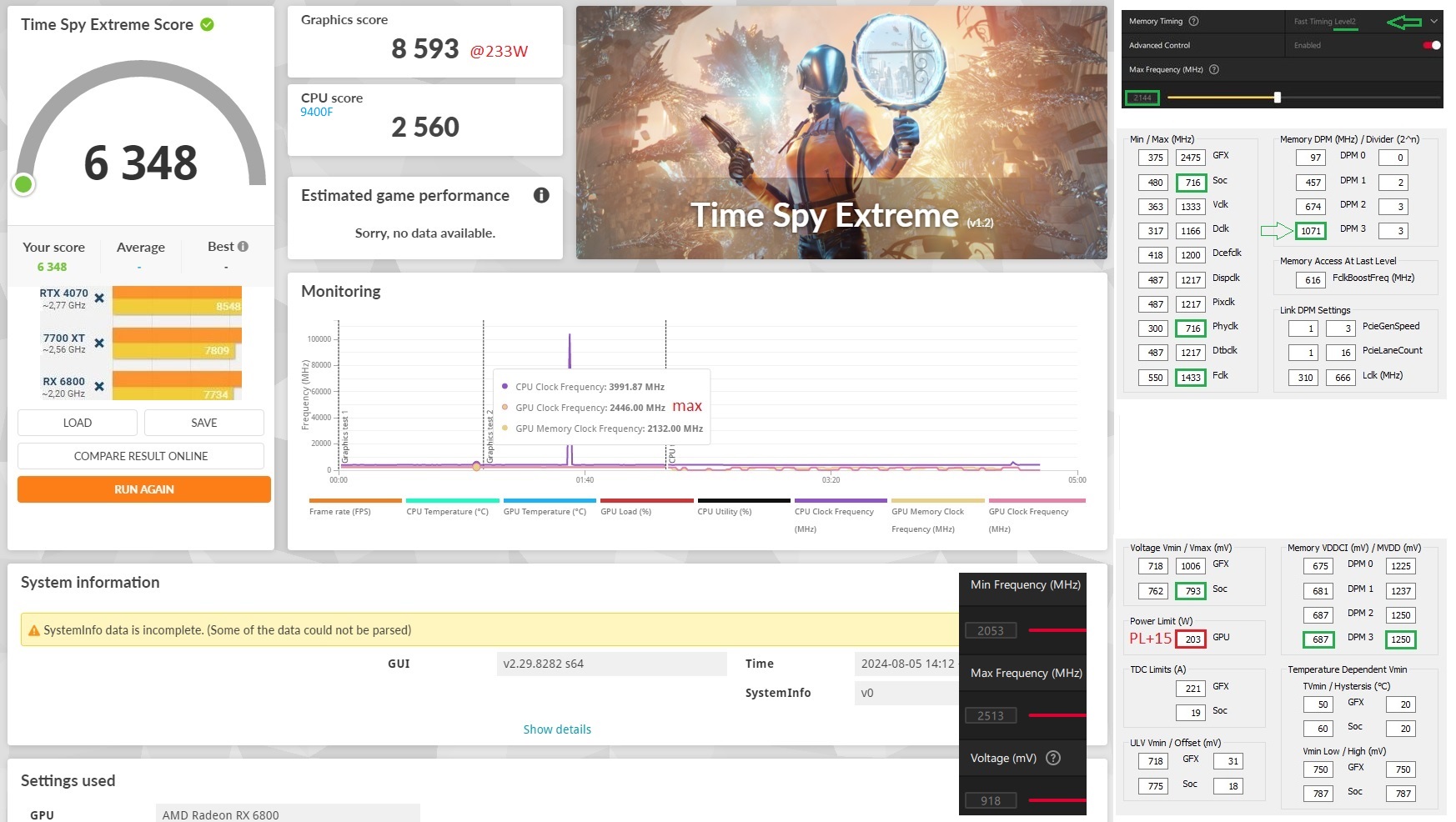Click the Voltage Vmax GFX 1006 field

(x=1191, y=566)
